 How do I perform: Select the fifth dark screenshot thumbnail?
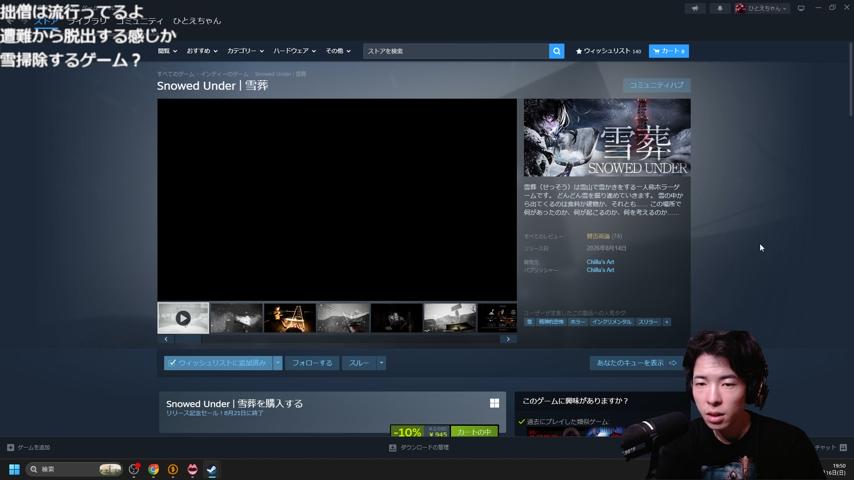tap(396, 318)
